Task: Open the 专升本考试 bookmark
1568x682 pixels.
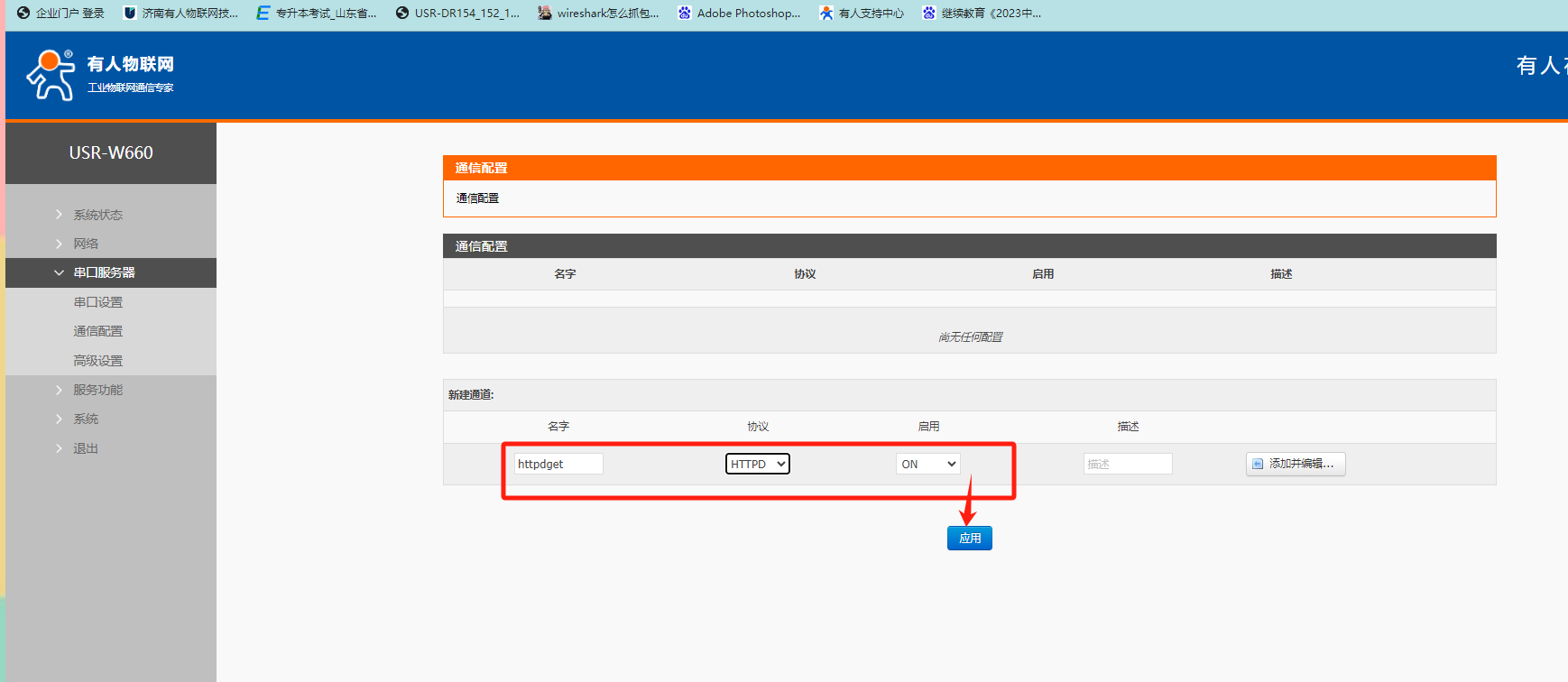Action: click(x=317, y=14)
